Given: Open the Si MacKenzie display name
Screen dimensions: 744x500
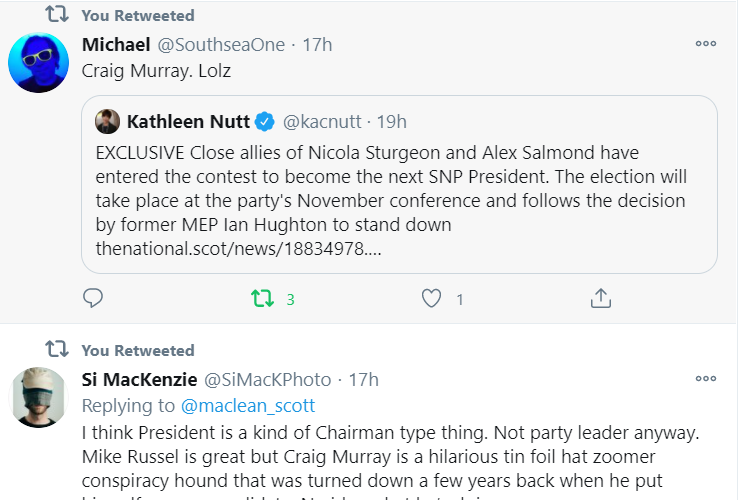Looking at the screenshot, I should (x=138, y=380).
